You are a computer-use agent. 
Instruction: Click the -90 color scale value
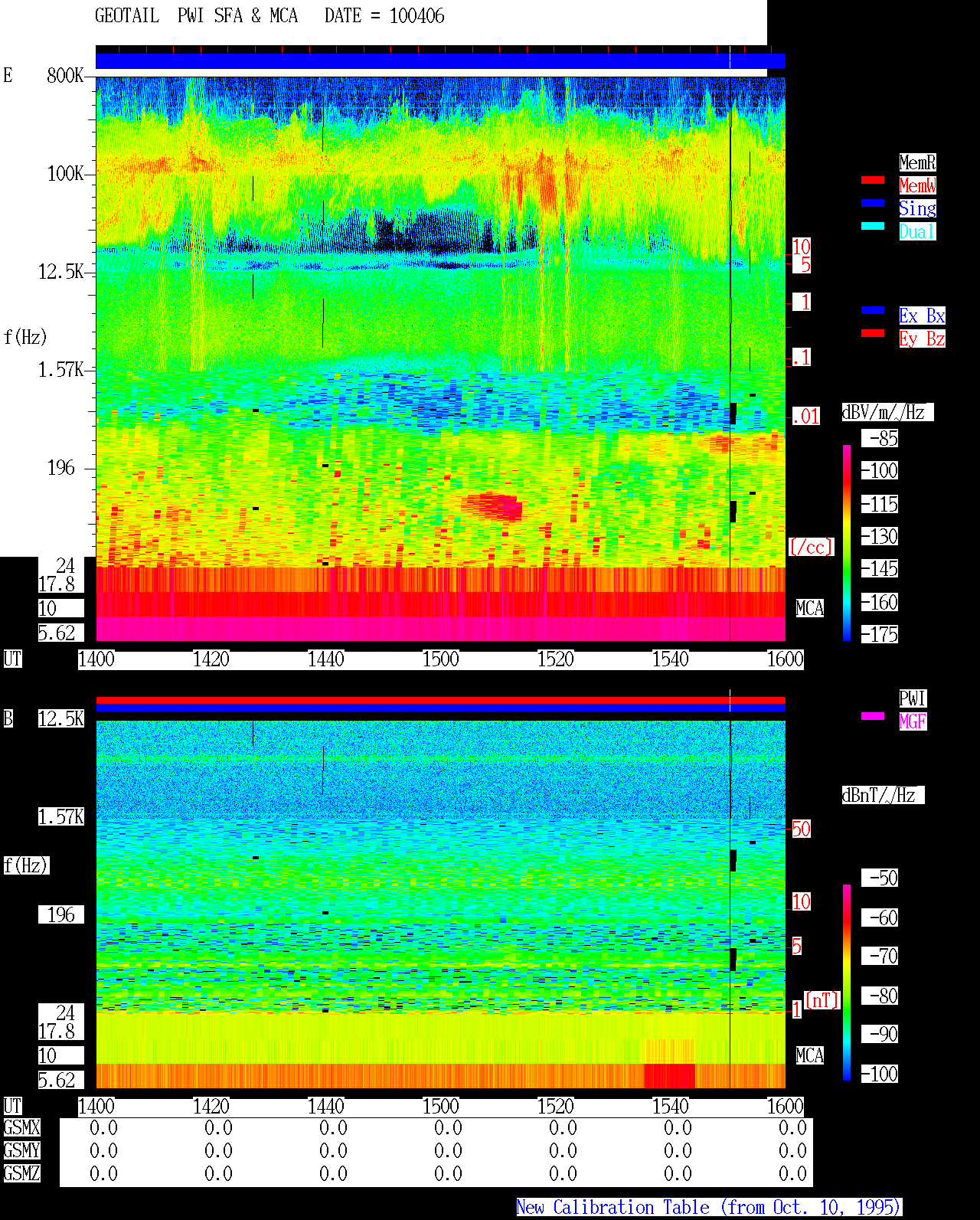coord(880,1034)
